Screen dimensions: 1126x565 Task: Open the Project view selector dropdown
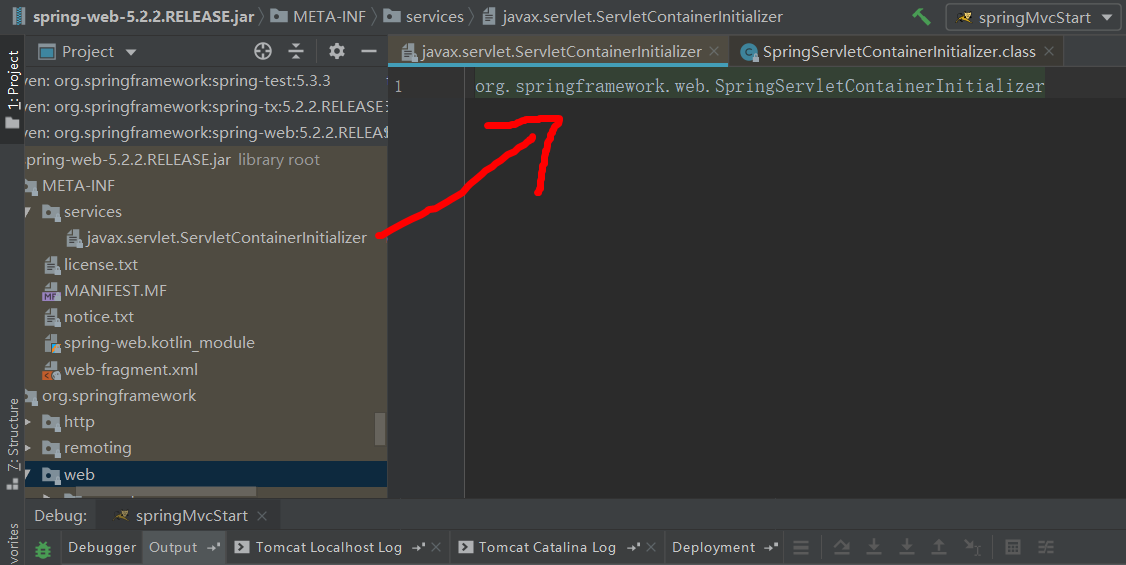(99, 51)
